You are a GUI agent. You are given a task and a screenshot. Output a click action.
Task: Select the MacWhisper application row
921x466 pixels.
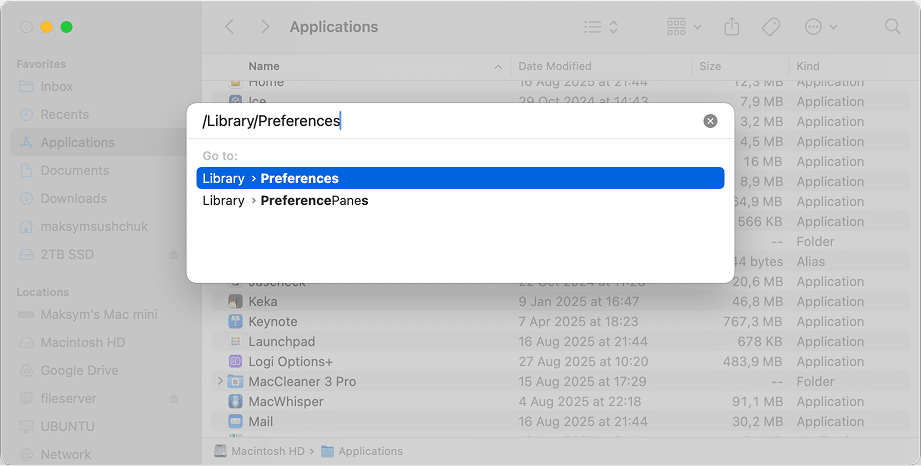(560, 401)
